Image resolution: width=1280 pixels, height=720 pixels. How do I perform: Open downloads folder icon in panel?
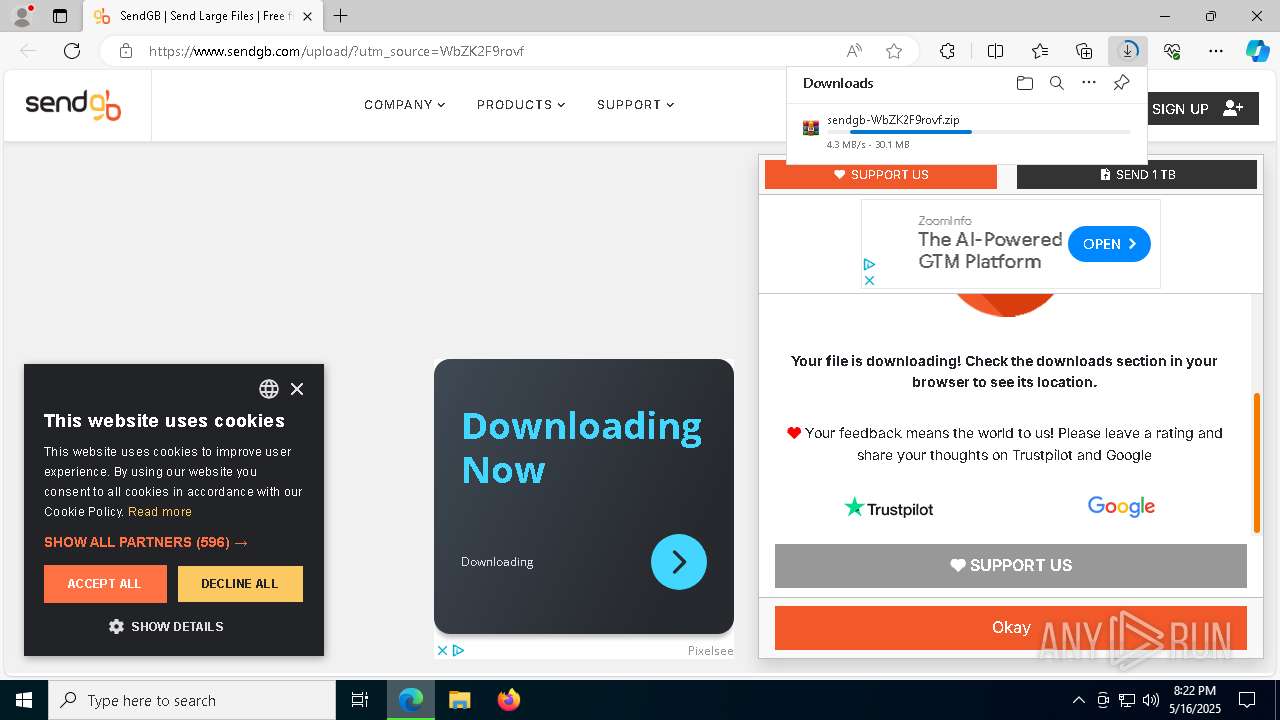pos(1024,83)
